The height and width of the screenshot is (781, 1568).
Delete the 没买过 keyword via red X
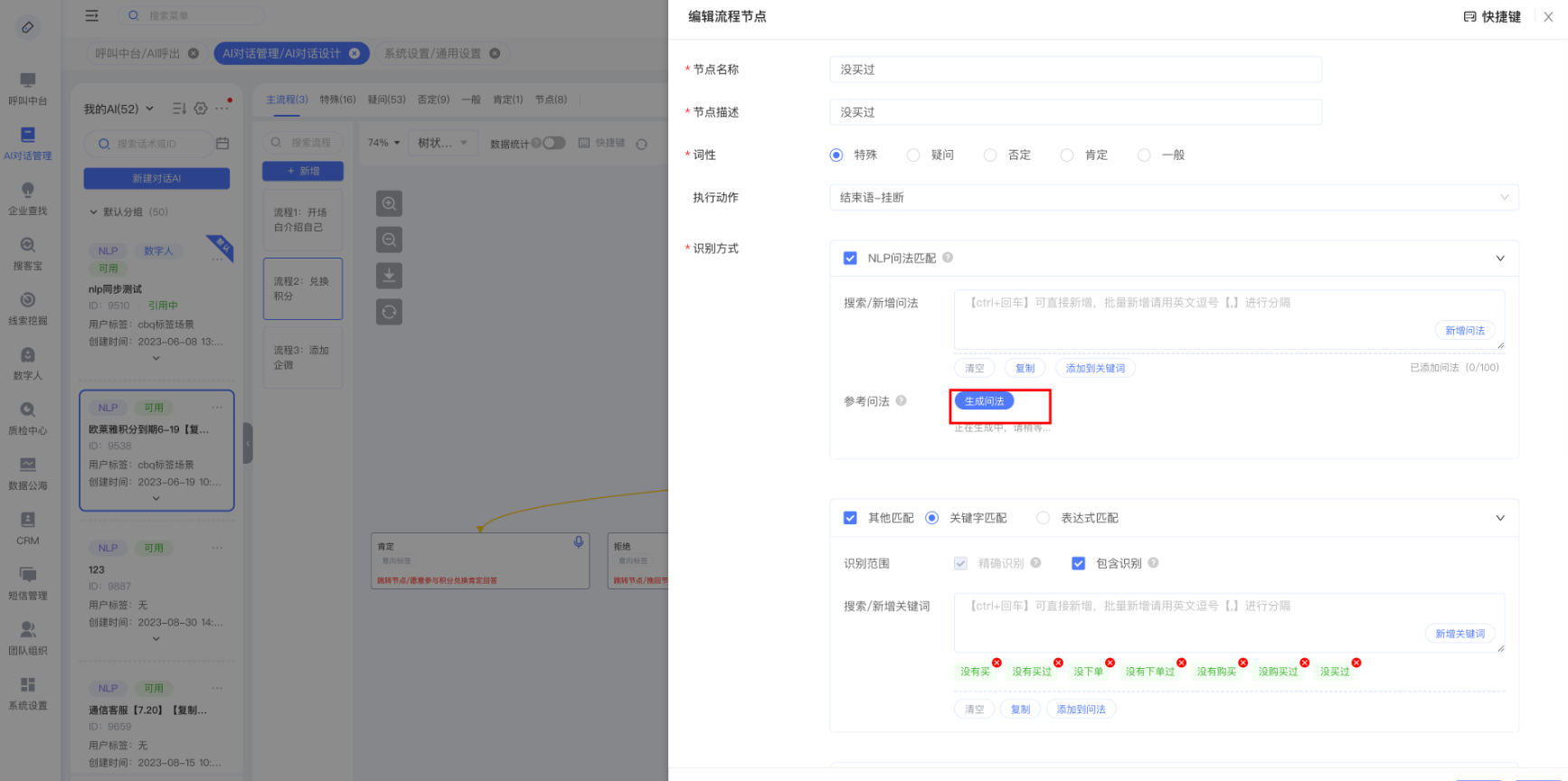(1355, 663)
